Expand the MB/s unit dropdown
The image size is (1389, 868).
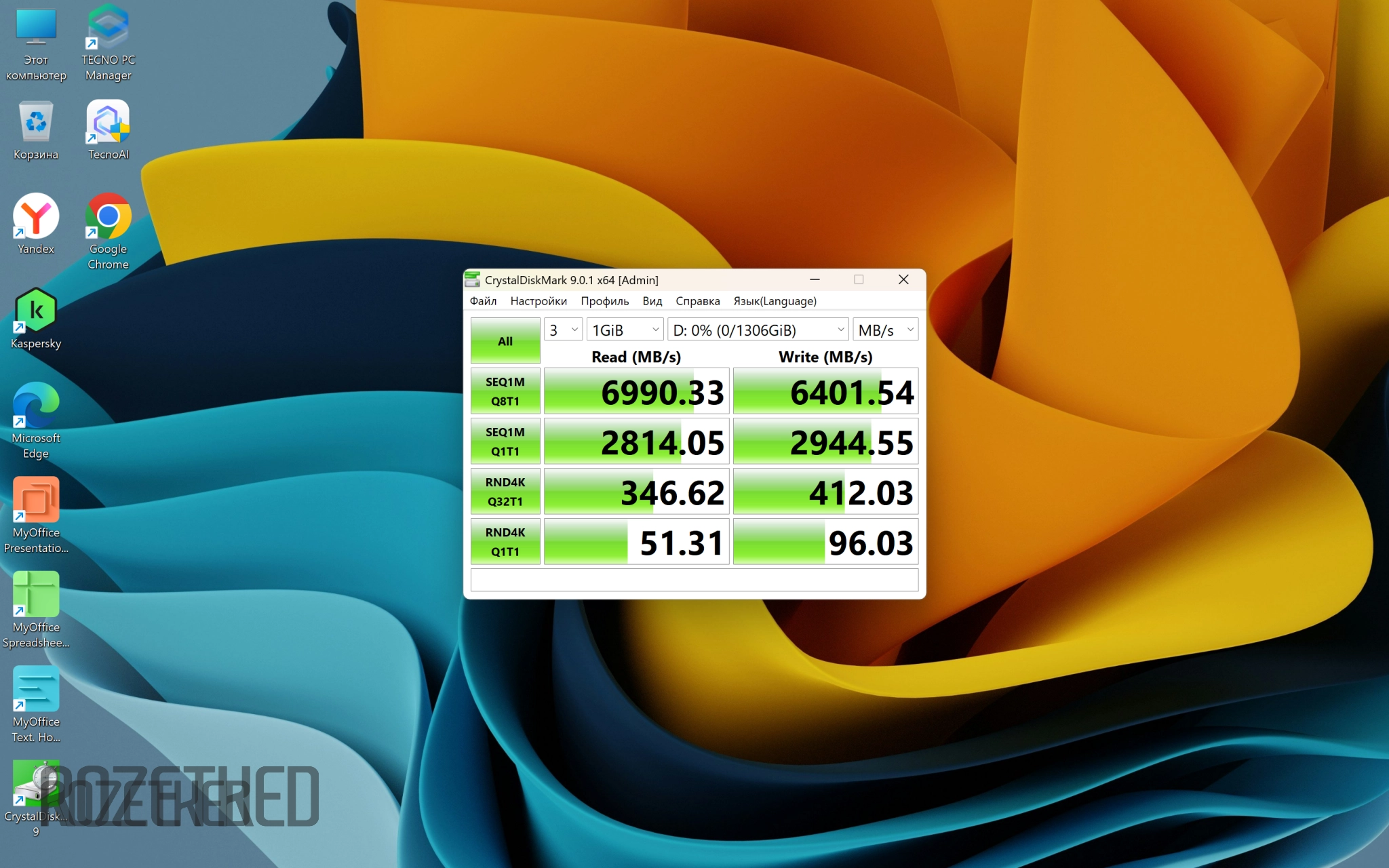pos(885,330)
